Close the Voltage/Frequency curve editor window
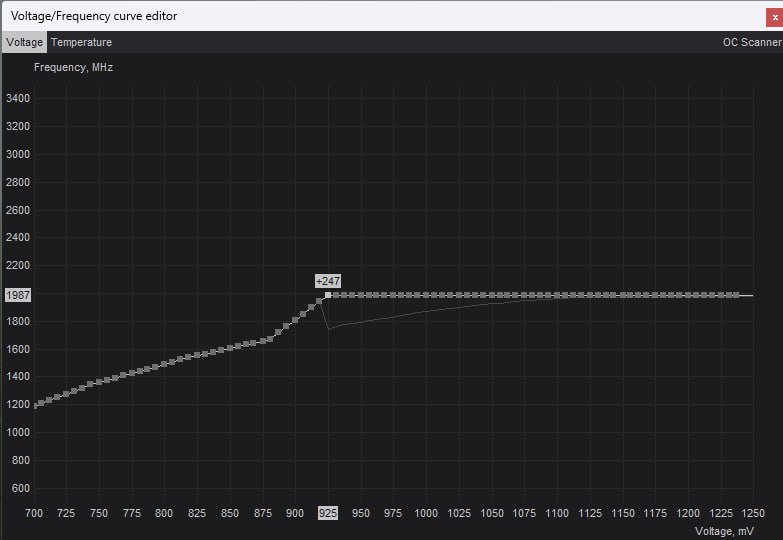783x540 pixels. pyautogui.click(x=775, y=17)
